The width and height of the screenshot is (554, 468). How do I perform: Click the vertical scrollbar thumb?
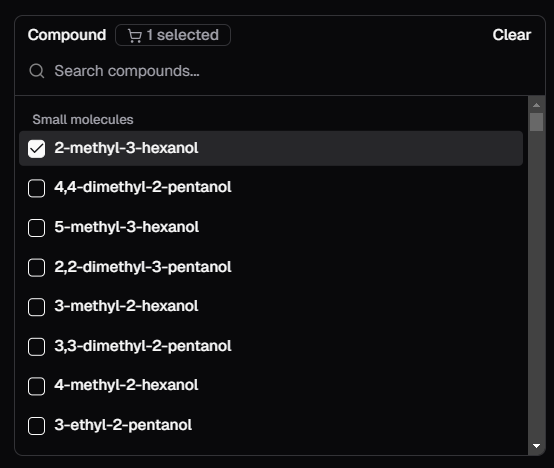[536, 122]
